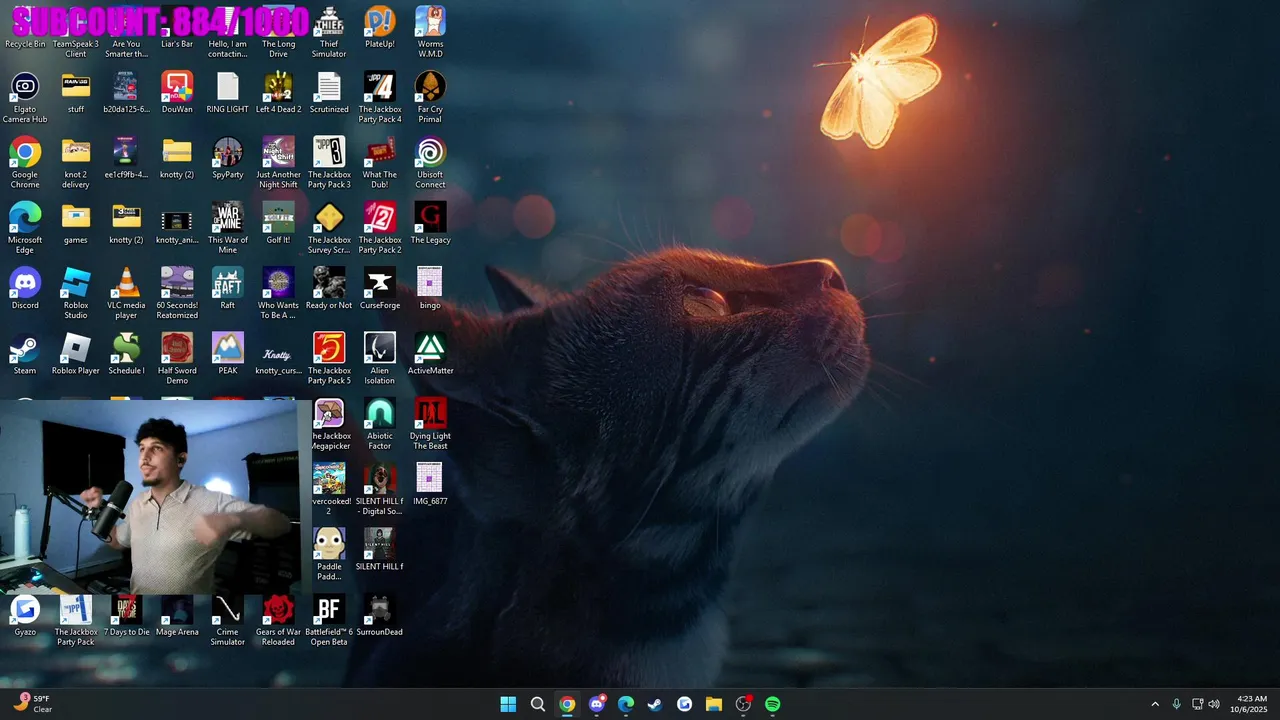The height and width of the screenshot is (720, 1280).
Task: Open SurrounDead desktop shortcut
Action: [379, 615]
